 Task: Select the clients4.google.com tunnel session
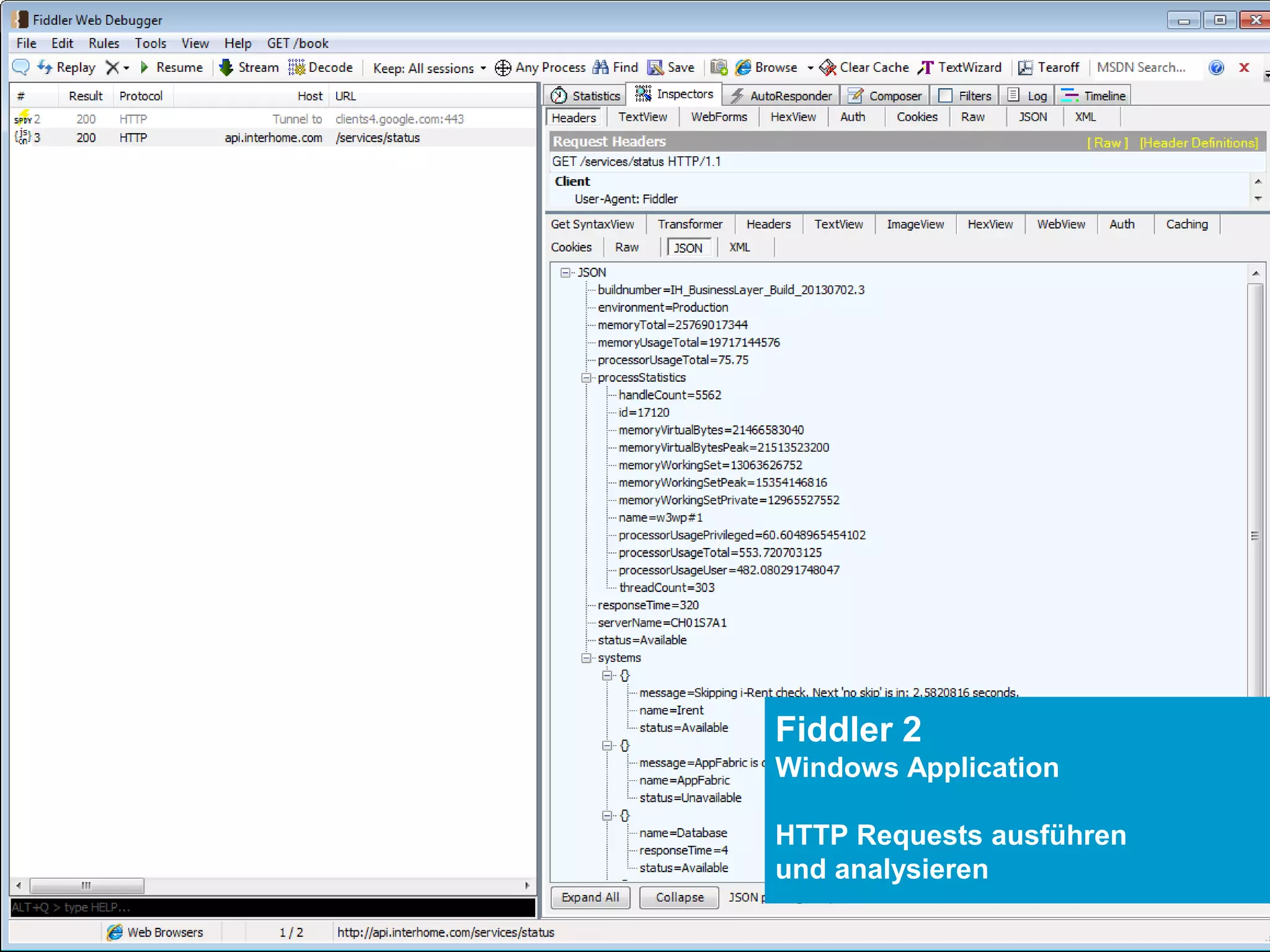[x=273, y=119]
